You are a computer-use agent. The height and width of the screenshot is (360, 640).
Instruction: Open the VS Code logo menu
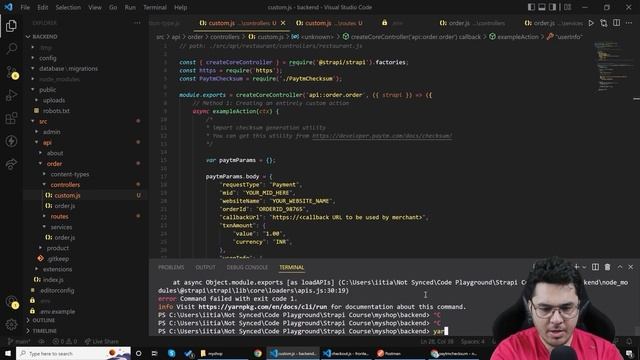pyautogui.click(x=8, y=7)
